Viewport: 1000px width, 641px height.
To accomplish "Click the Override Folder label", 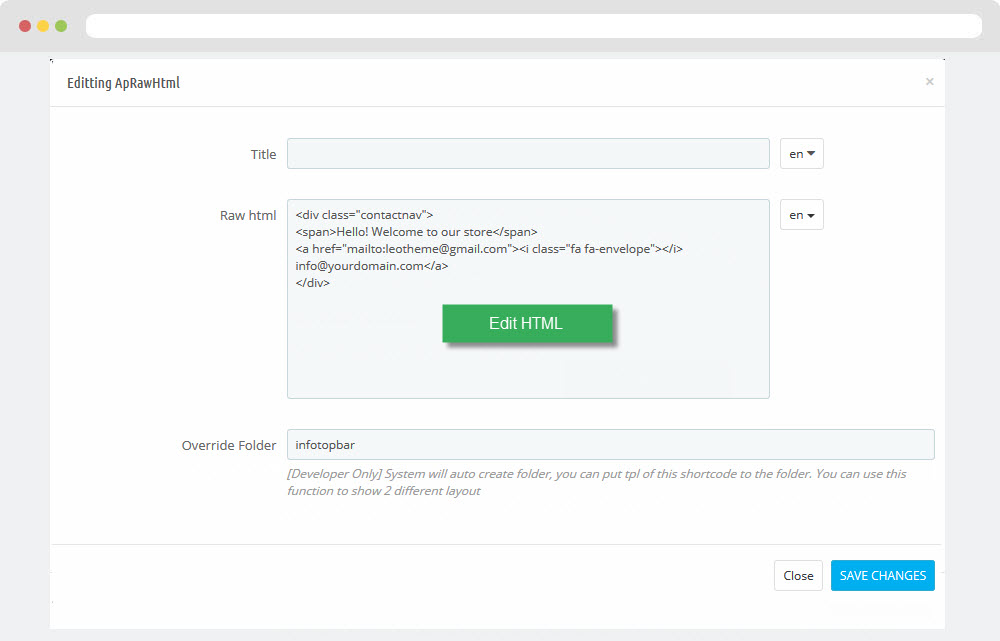I will (x=229, y=445).
